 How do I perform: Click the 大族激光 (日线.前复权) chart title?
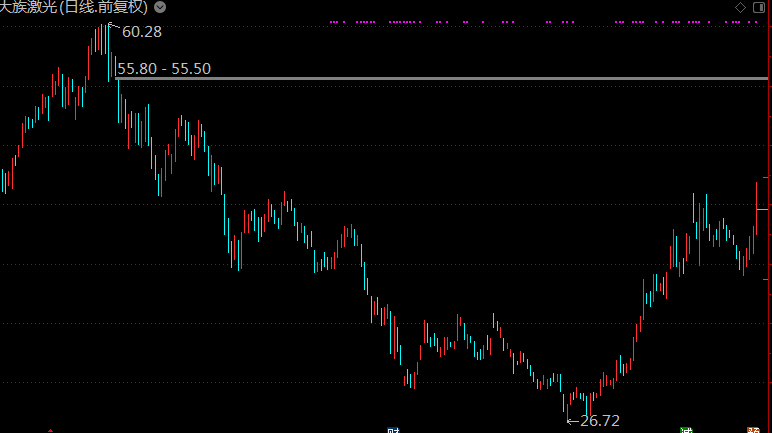76,7
